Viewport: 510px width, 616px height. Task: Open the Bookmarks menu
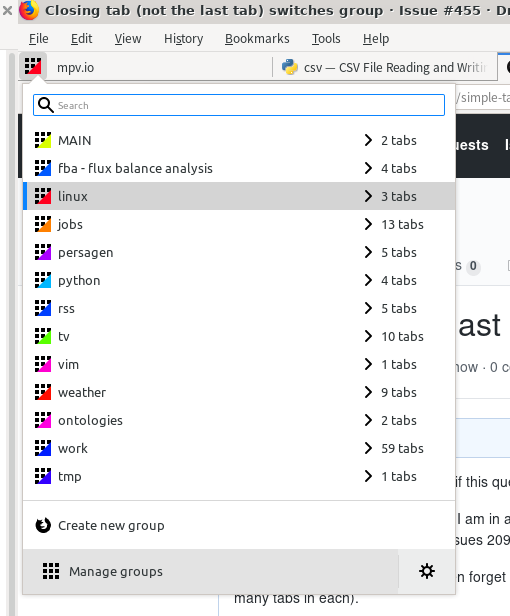257,38
